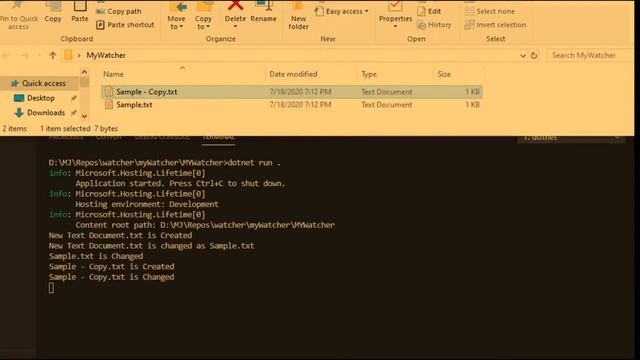Open the Move to dropdown
Screen dimensions: 640x360
pos(176,16)
